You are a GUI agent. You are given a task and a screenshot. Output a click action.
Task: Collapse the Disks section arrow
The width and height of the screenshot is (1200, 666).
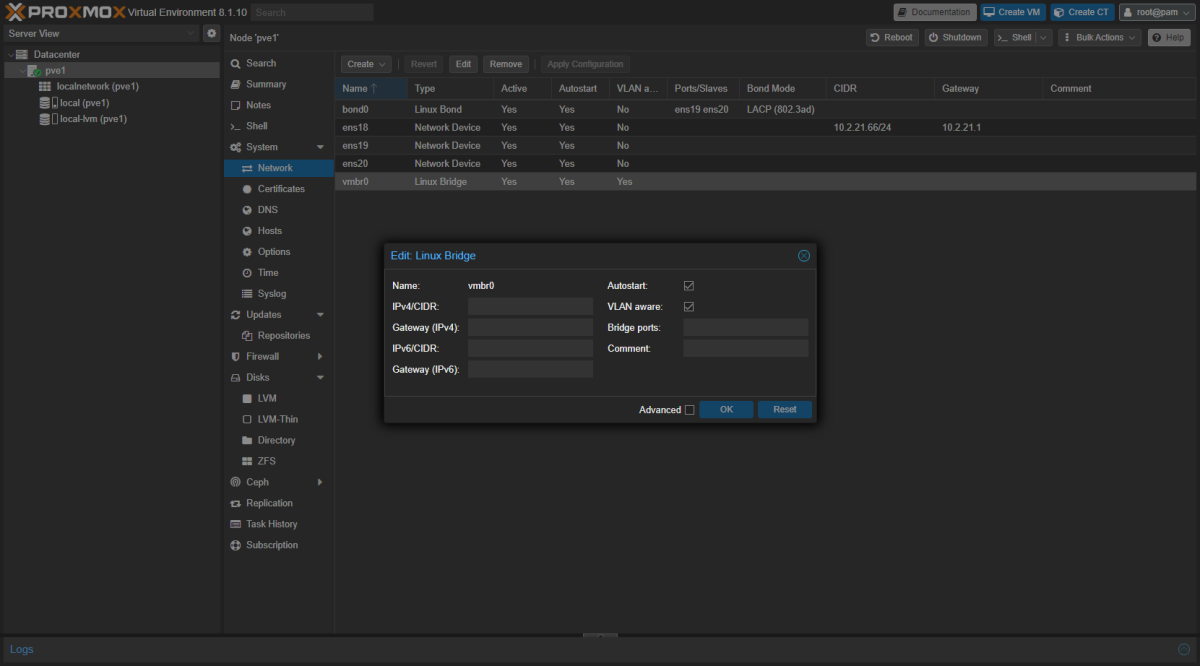tap(320, 378)
